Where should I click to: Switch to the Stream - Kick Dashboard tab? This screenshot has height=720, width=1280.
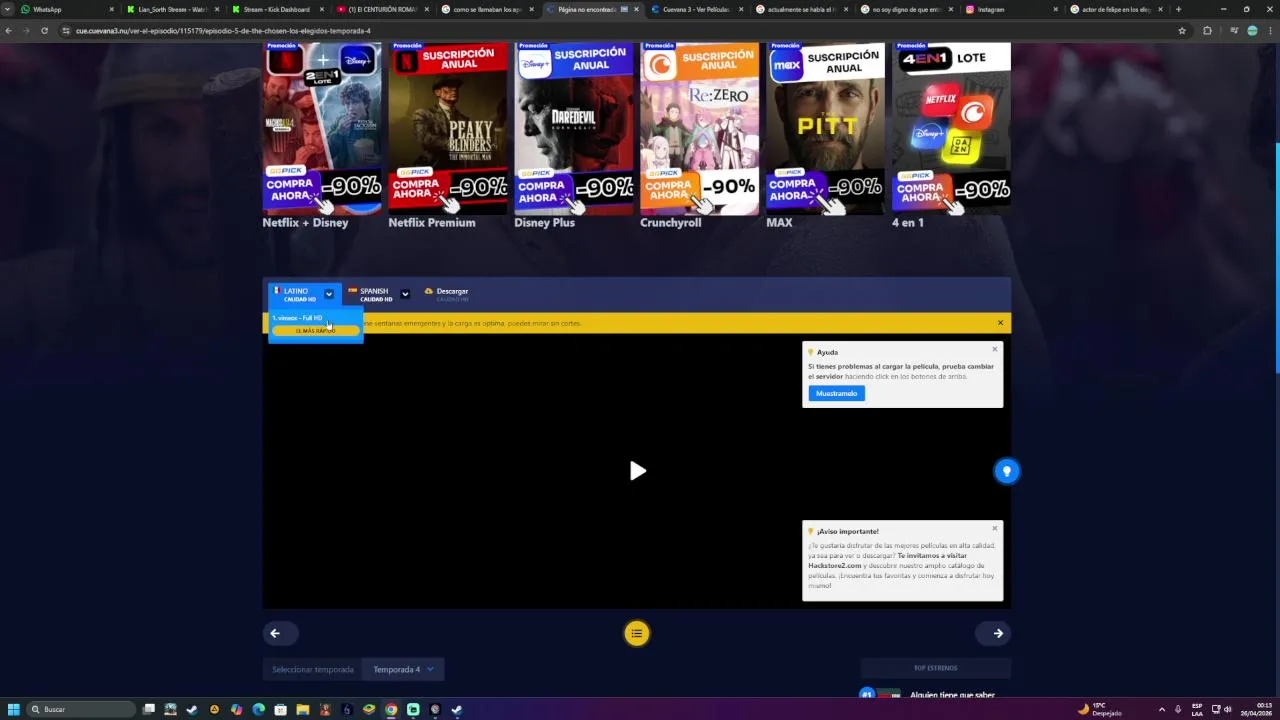pyautogui.click(x=275, y=9)
